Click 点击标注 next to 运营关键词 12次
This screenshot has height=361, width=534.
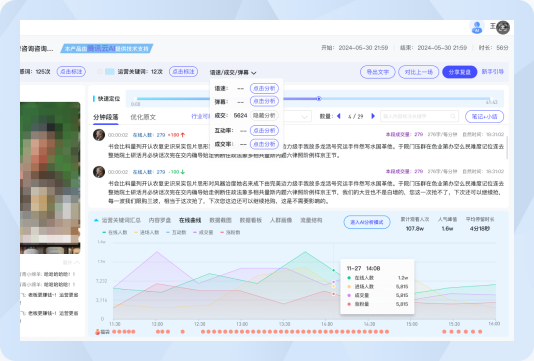click(184, 72)
